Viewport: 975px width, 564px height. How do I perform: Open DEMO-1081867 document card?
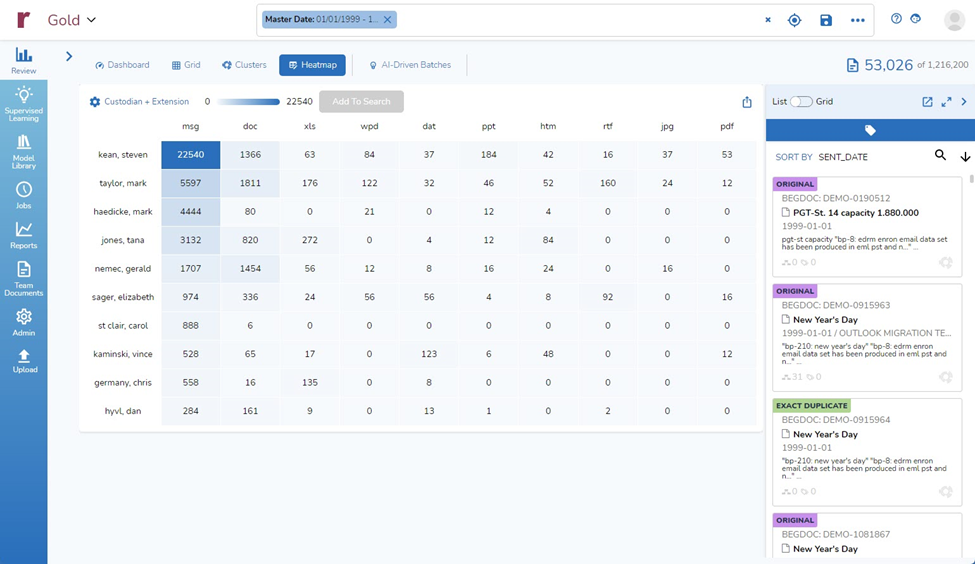[867, 536]
